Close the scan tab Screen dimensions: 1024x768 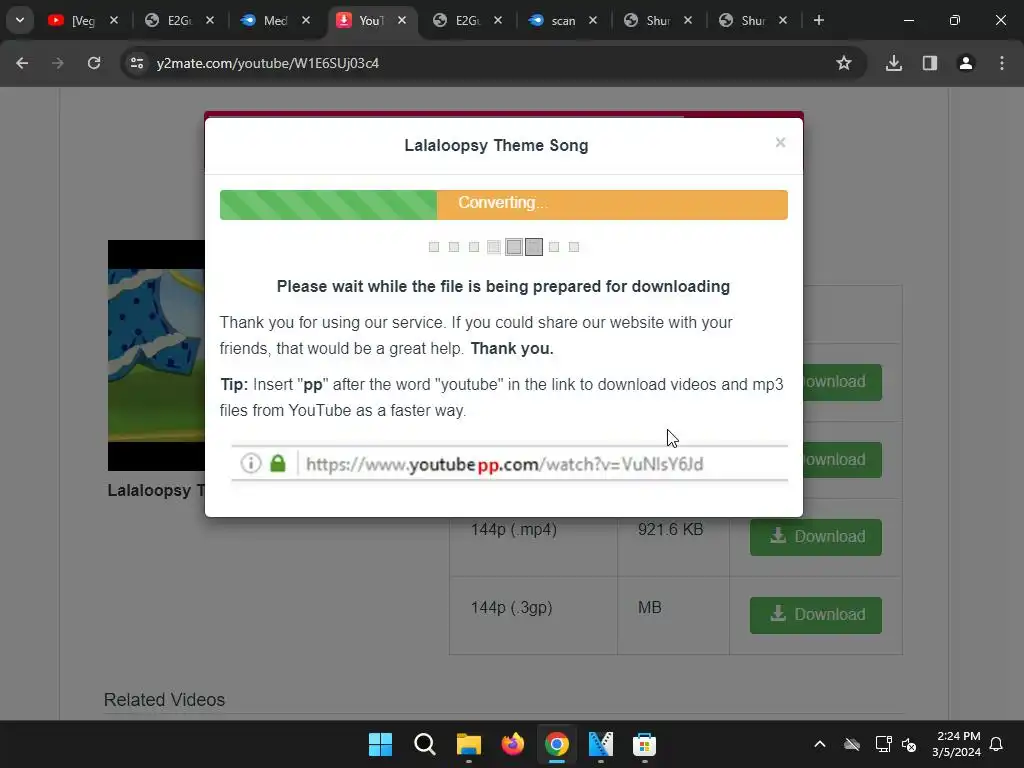[593, 20]
